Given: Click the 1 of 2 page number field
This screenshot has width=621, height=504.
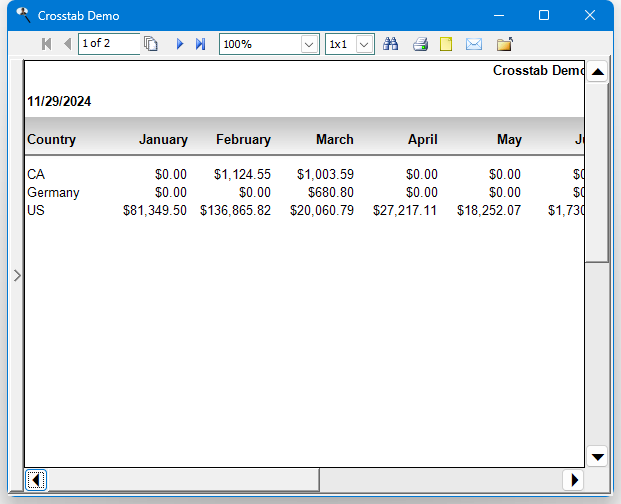Looking at the screenshot, I should [x=109, y=44].
